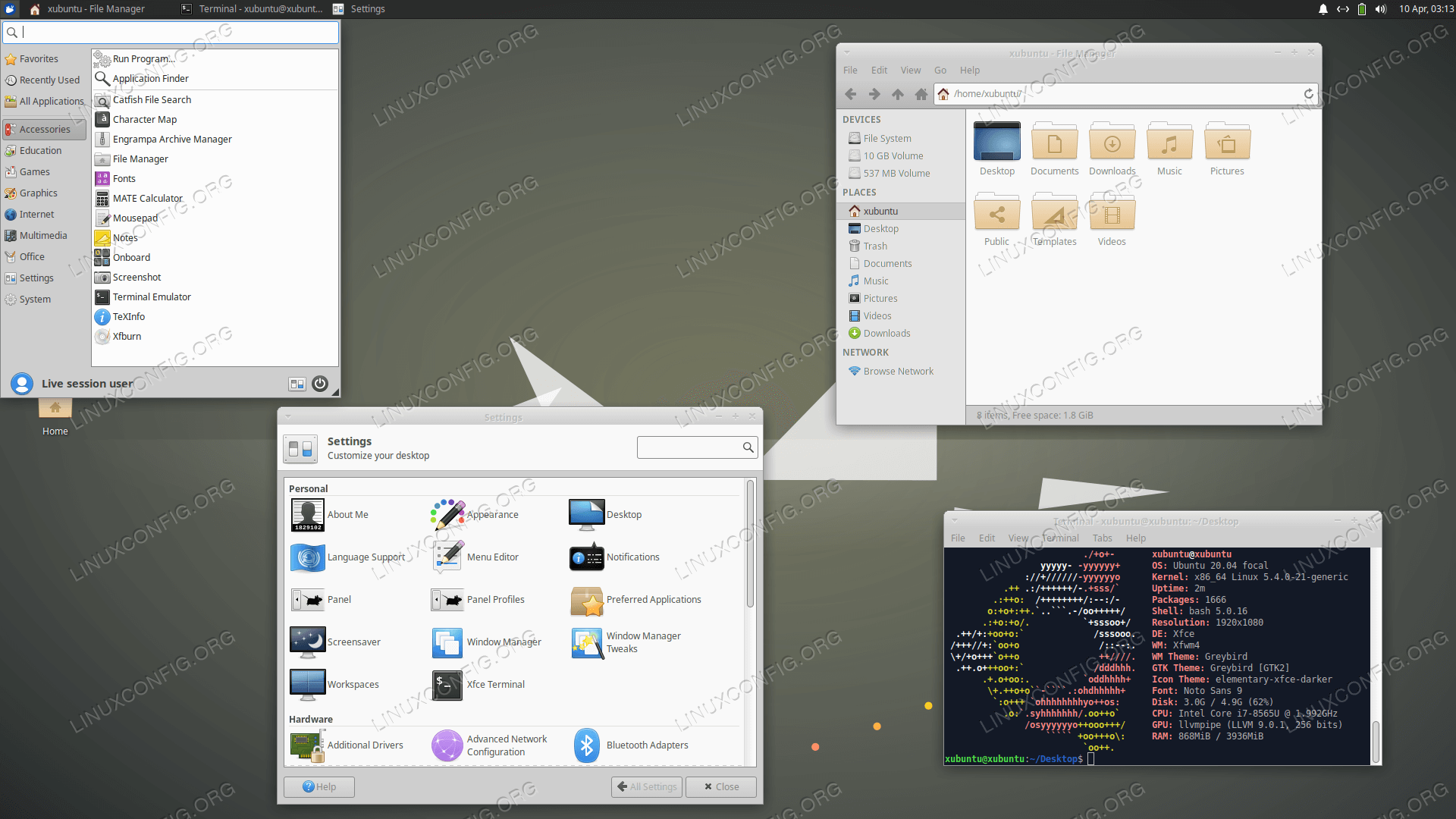Click the Help button in Settings
The height and width of the screenshot is (819, 1456).
(319, 787)
